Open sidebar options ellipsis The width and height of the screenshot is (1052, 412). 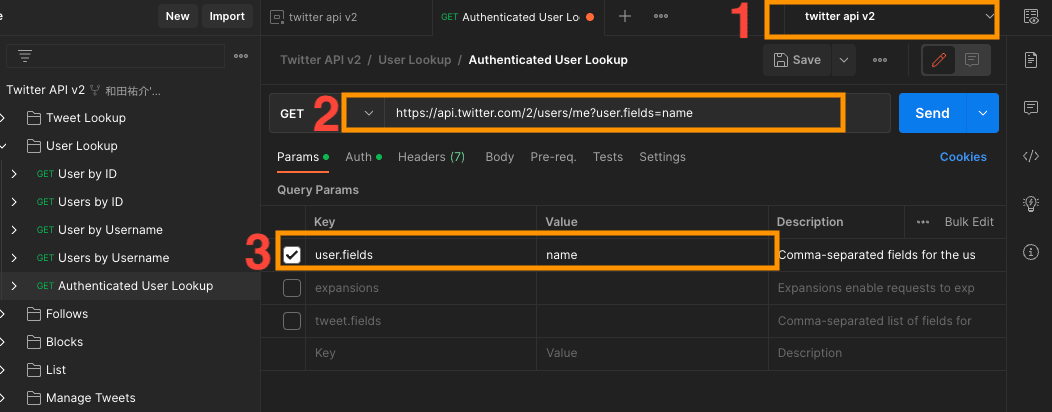coord(241,56)
